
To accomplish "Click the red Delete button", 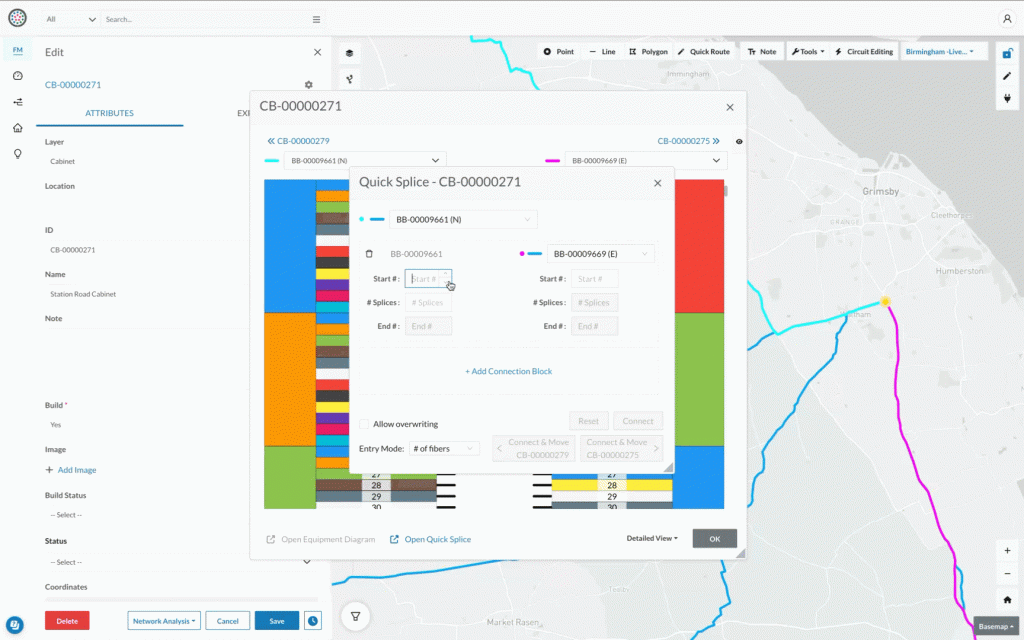I will click(67, 621).
